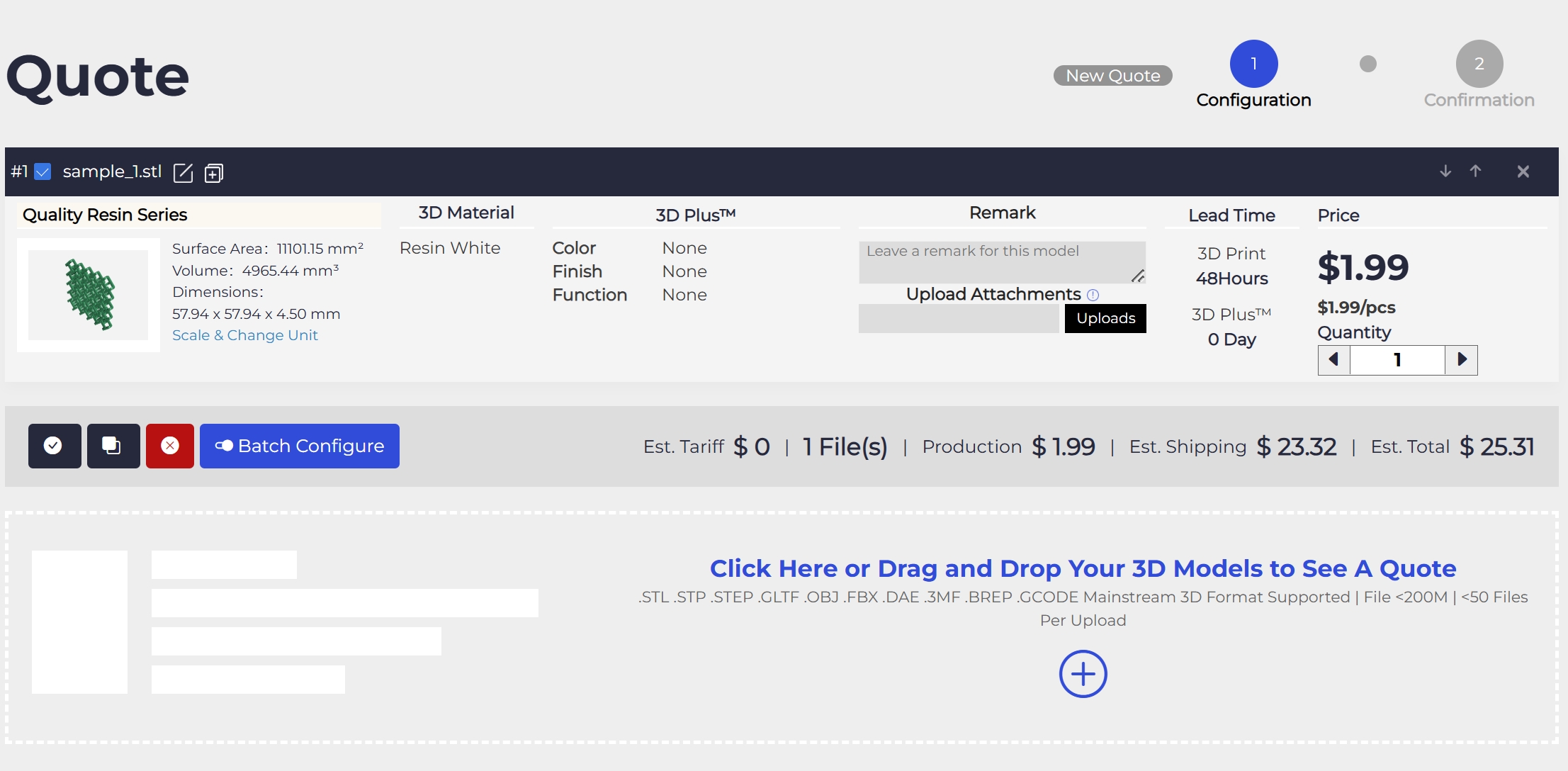This screenshot has width=1568, height=771.
Task: Click the Batch Configure button
Action: coord(300,446)
